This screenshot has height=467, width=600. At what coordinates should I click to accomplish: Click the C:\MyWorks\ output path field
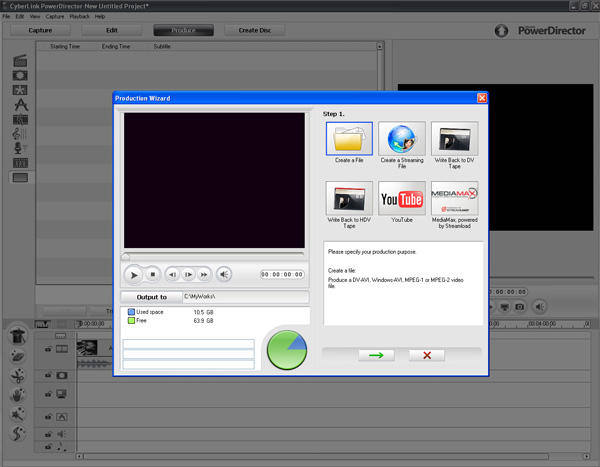tap(246, 297)
